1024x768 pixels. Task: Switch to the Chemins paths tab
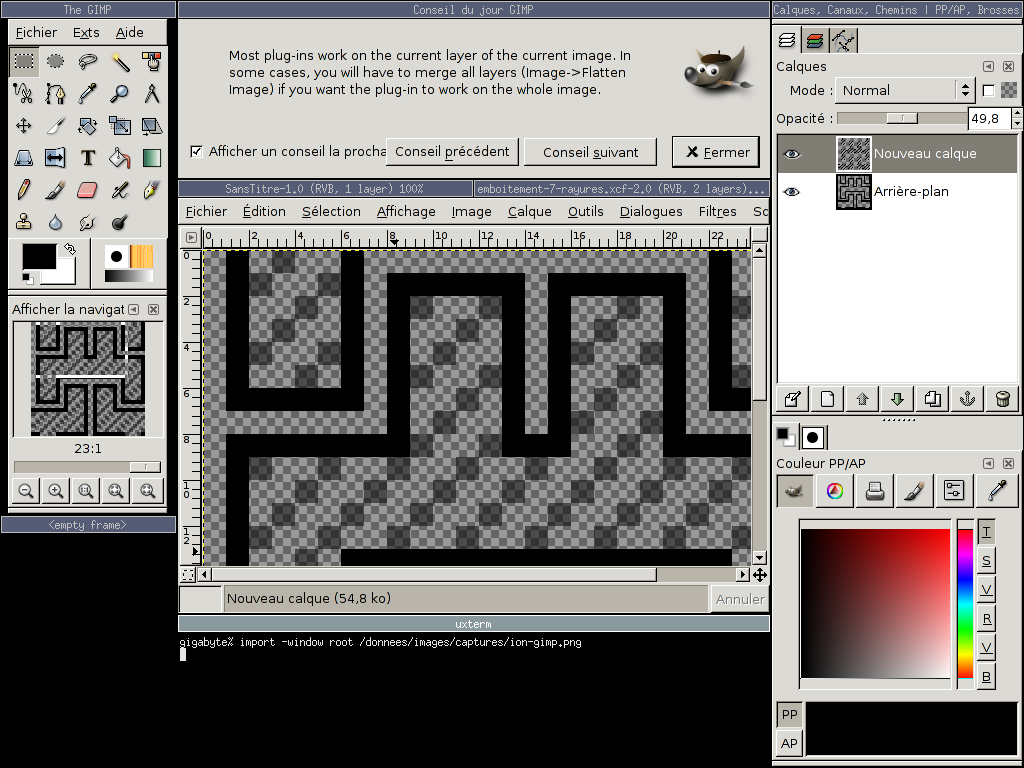(x=843, y=40)
